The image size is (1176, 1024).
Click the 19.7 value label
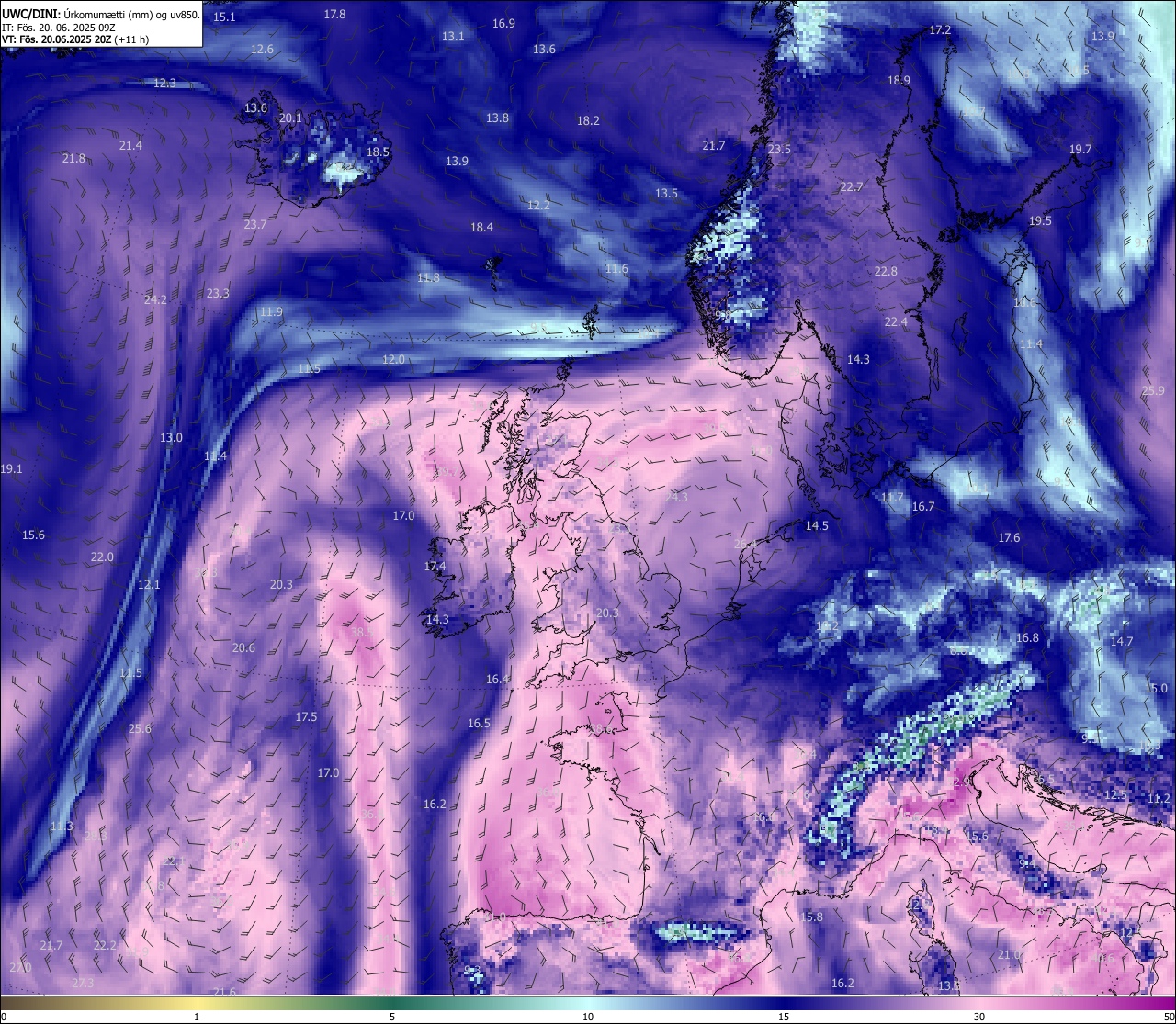[1080, 149]
